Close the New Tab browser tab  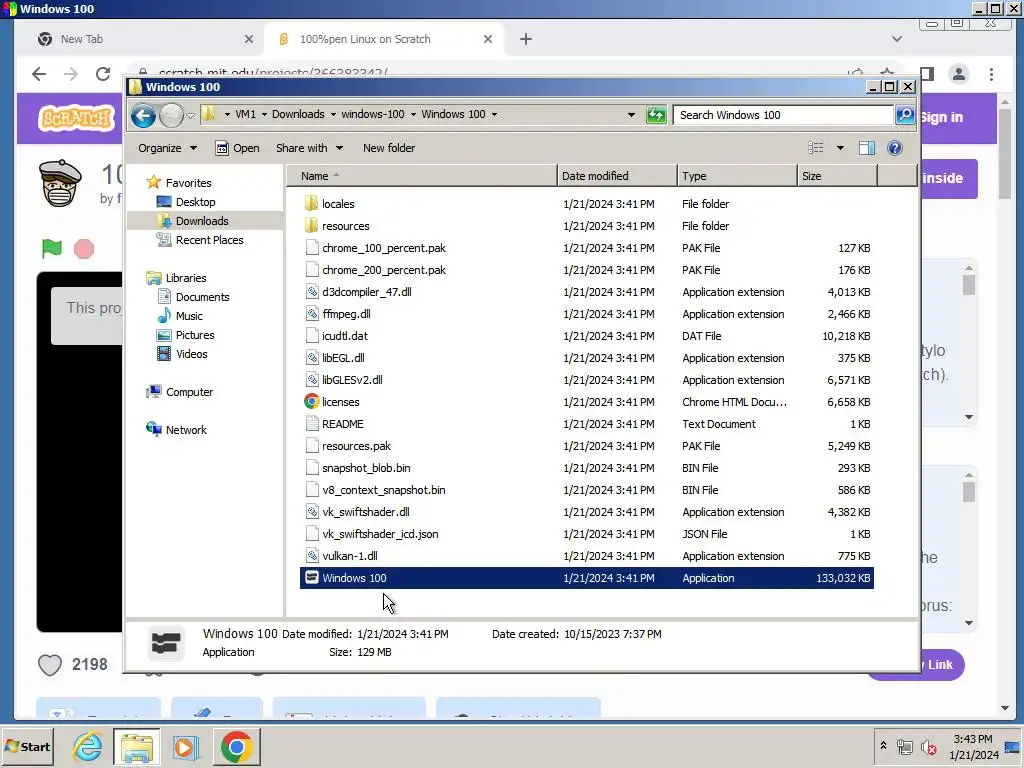coord(249,39)
